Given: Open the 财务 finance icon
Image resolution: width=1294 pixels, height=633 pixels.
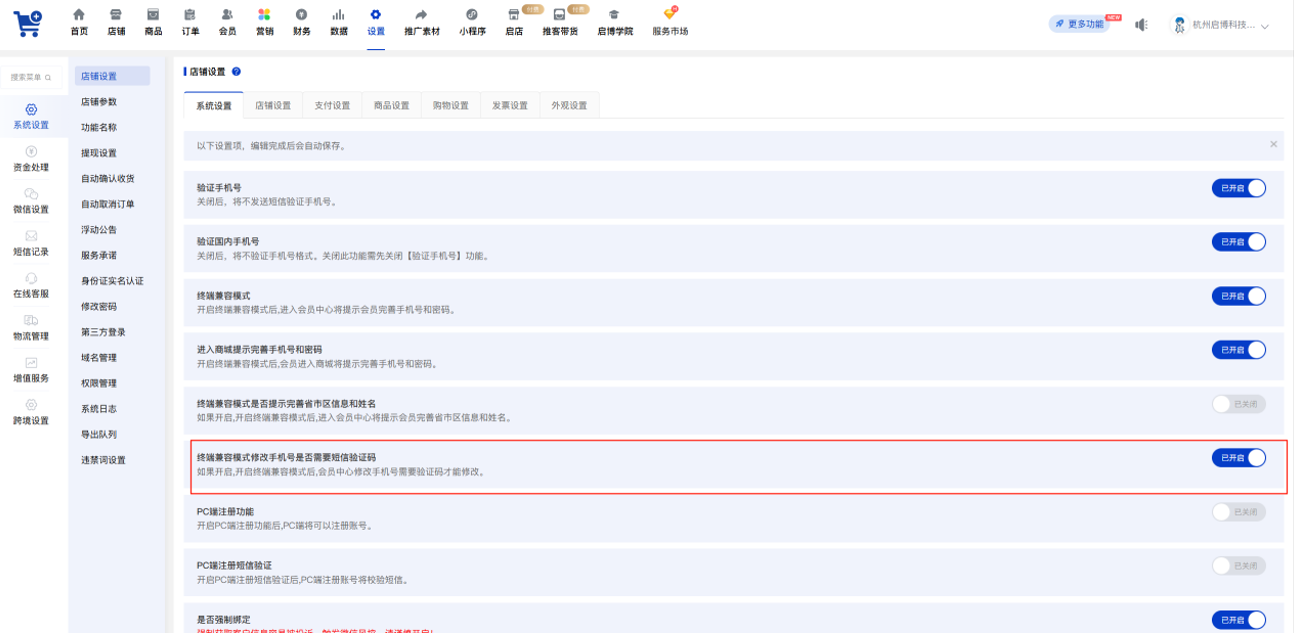Looking at the screenshot, I should 301,15.
